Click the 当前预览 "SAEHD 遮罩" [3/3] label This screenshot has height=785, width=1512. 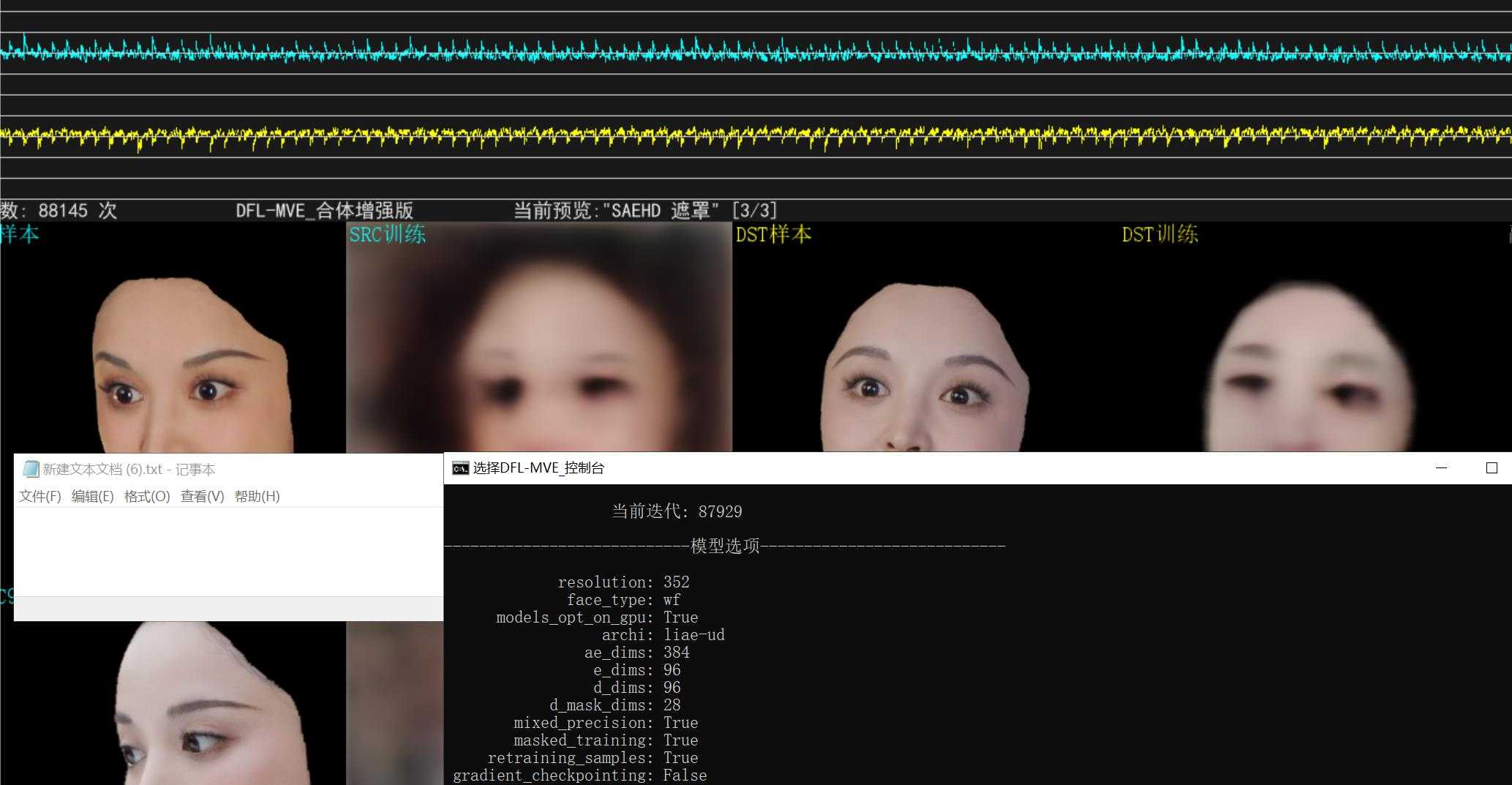[644, 211]
